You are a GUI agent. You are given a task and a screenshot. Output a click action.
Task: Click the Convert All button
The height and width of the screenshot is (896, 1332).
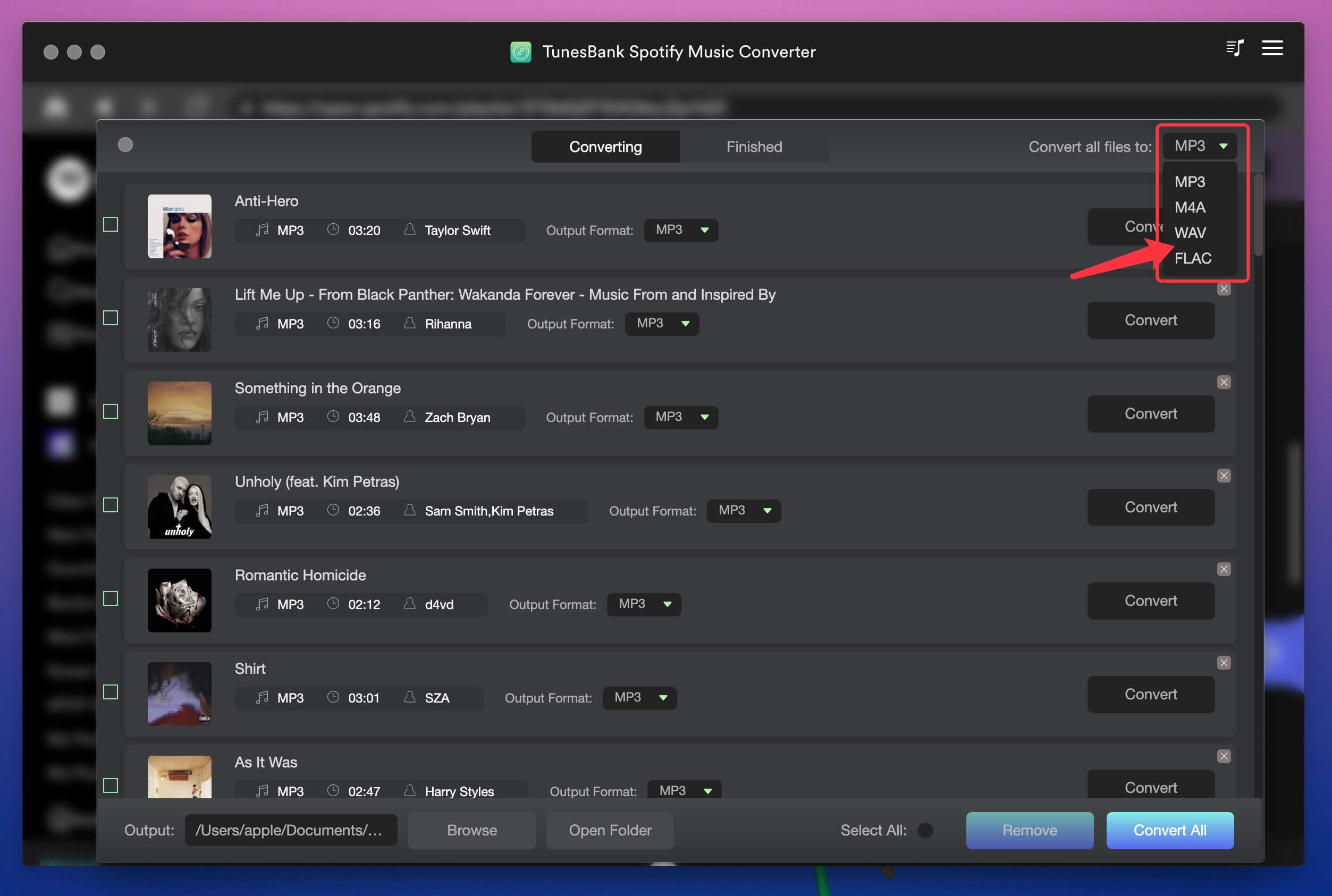(1170, 830)
